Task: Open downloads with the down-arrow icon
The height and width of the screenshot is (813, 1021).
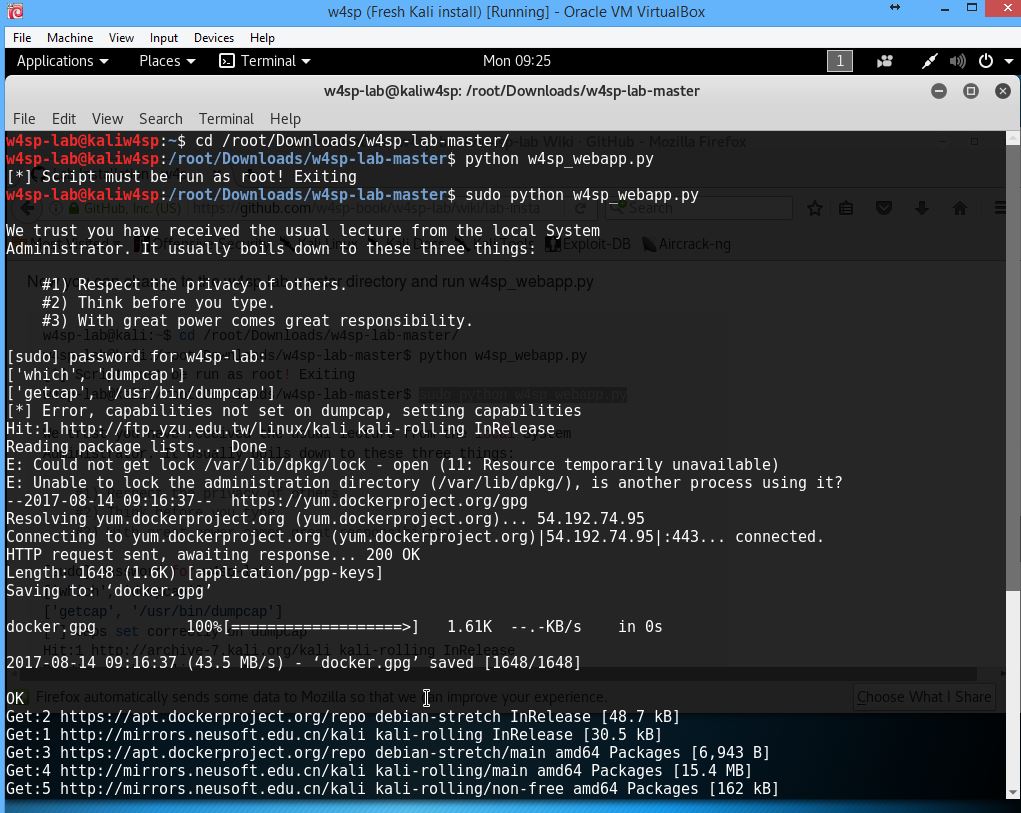Action: click(920, 208)
